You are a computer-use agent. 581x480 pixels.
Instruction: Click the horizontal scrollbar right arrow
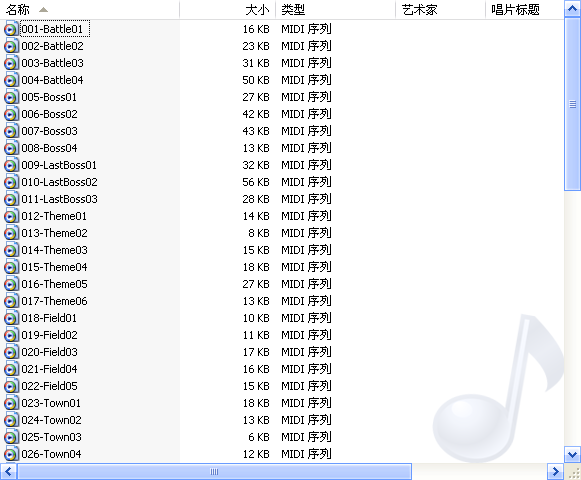[555, 471]
